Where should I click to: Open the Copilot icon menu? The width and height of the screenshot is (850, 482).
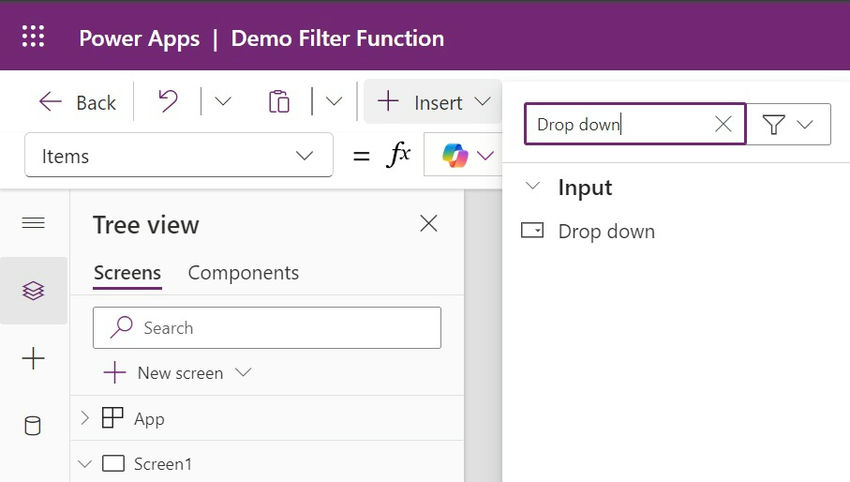(467, 156)
